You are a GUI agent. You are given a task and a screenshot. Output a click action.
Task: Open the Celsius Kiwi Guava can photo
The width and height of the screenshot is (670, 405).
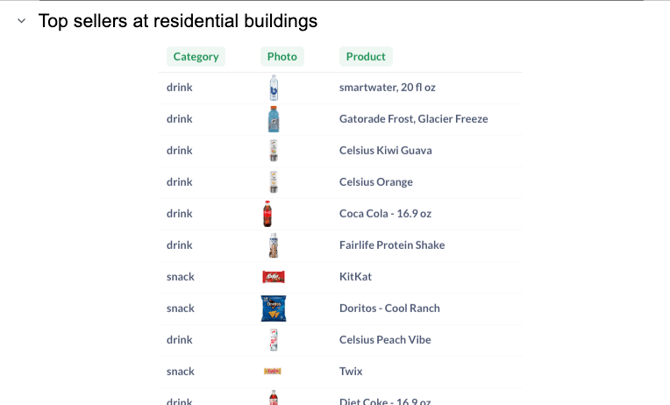click(273, 151)
